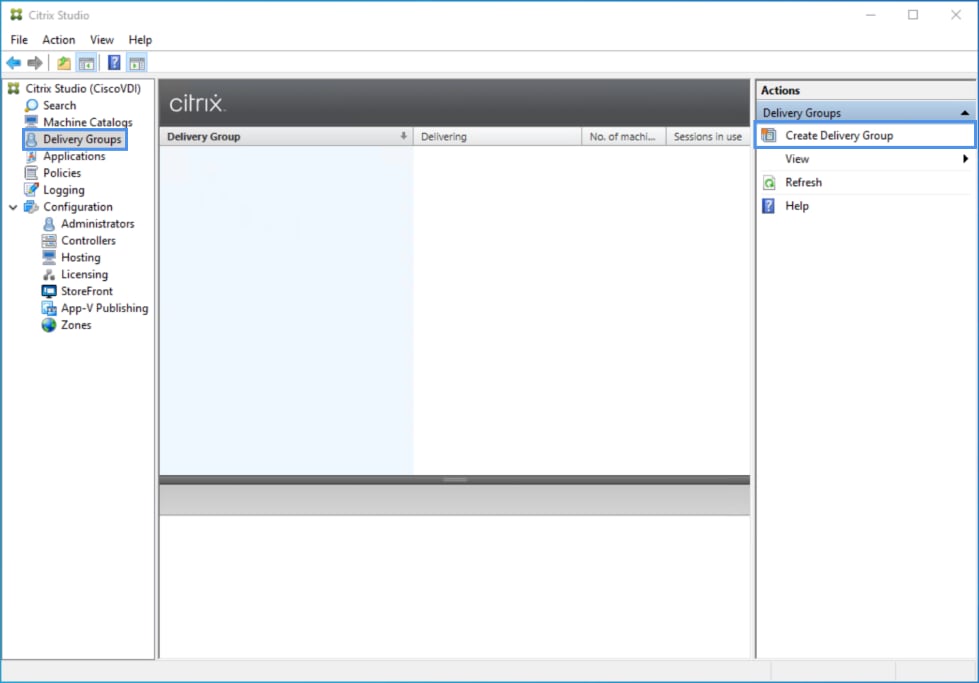Collapse the Configuration tree node chevron

(13, 207)
